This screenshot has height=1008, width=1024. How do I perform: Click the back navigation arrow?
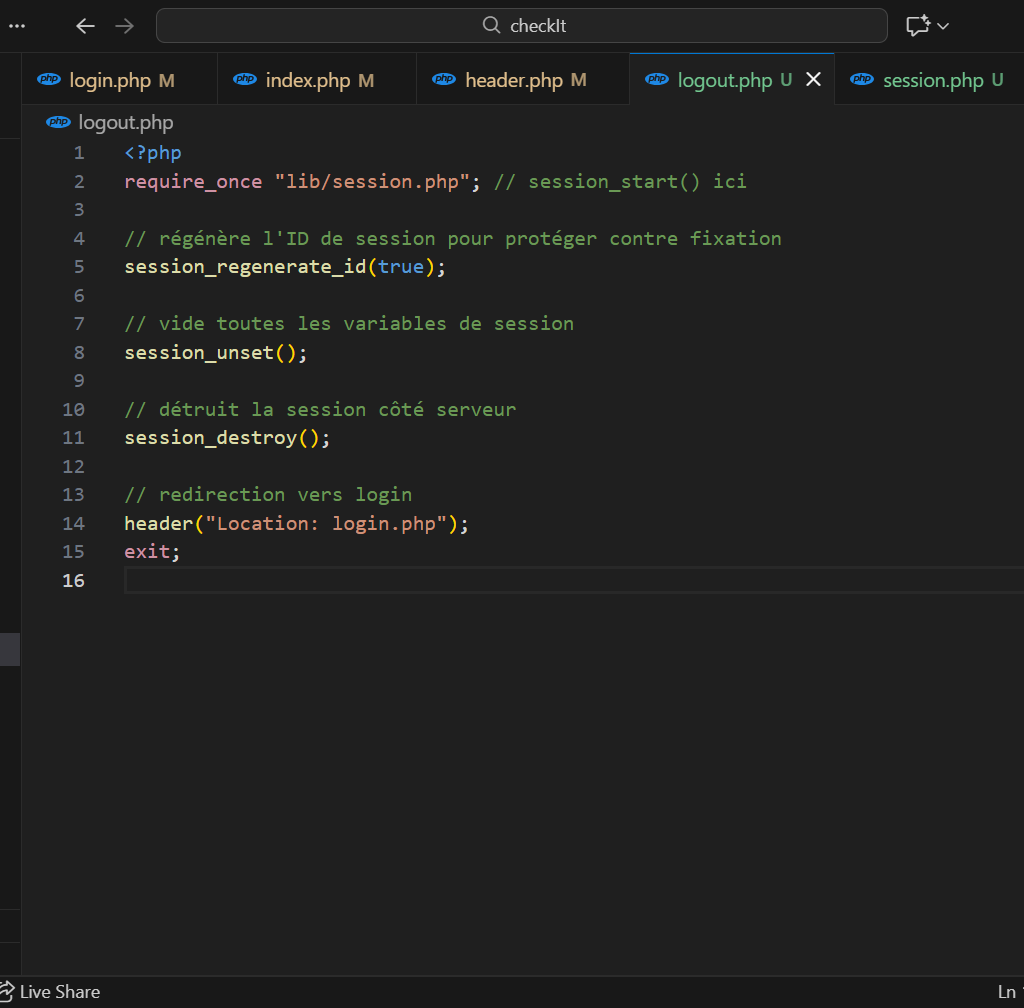tap(86, 26)
